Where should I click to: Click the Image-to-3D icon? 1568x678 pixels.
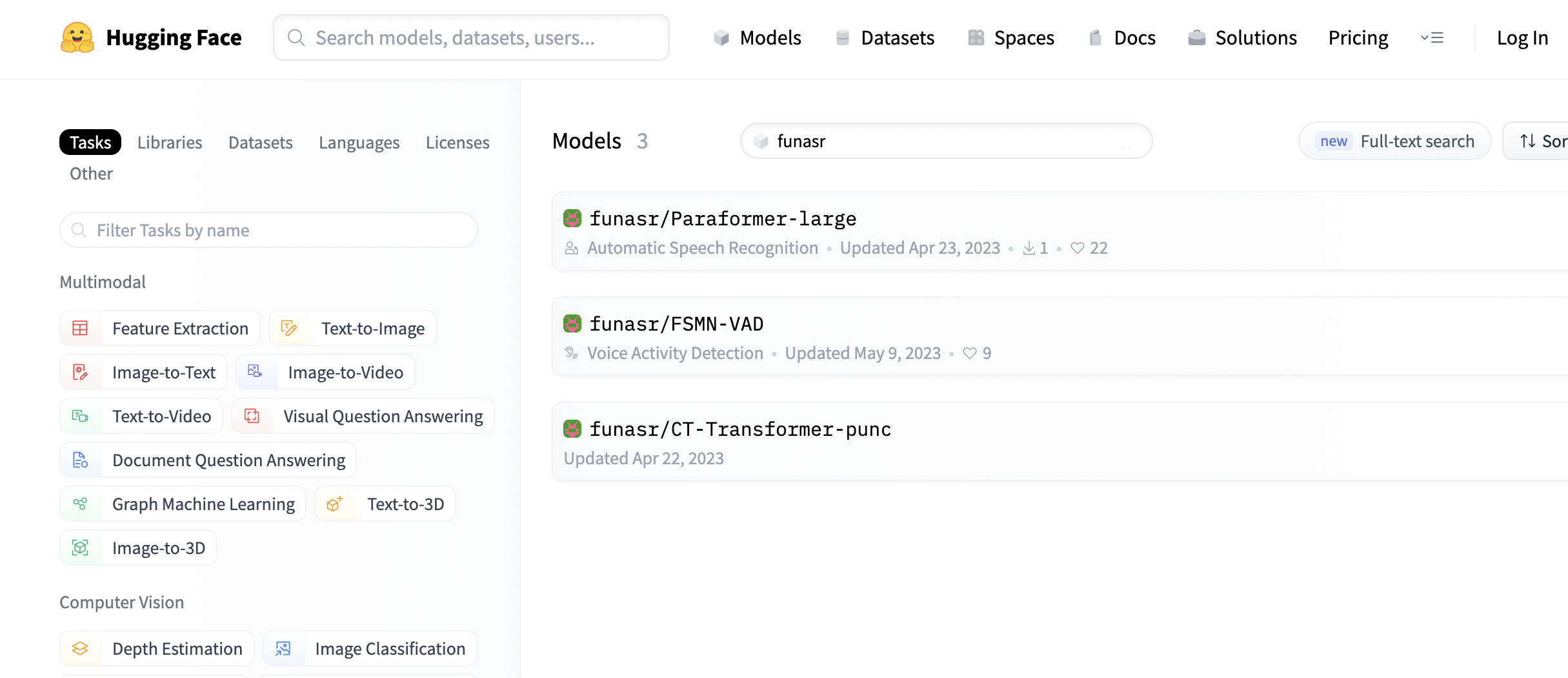coord(80,548)
